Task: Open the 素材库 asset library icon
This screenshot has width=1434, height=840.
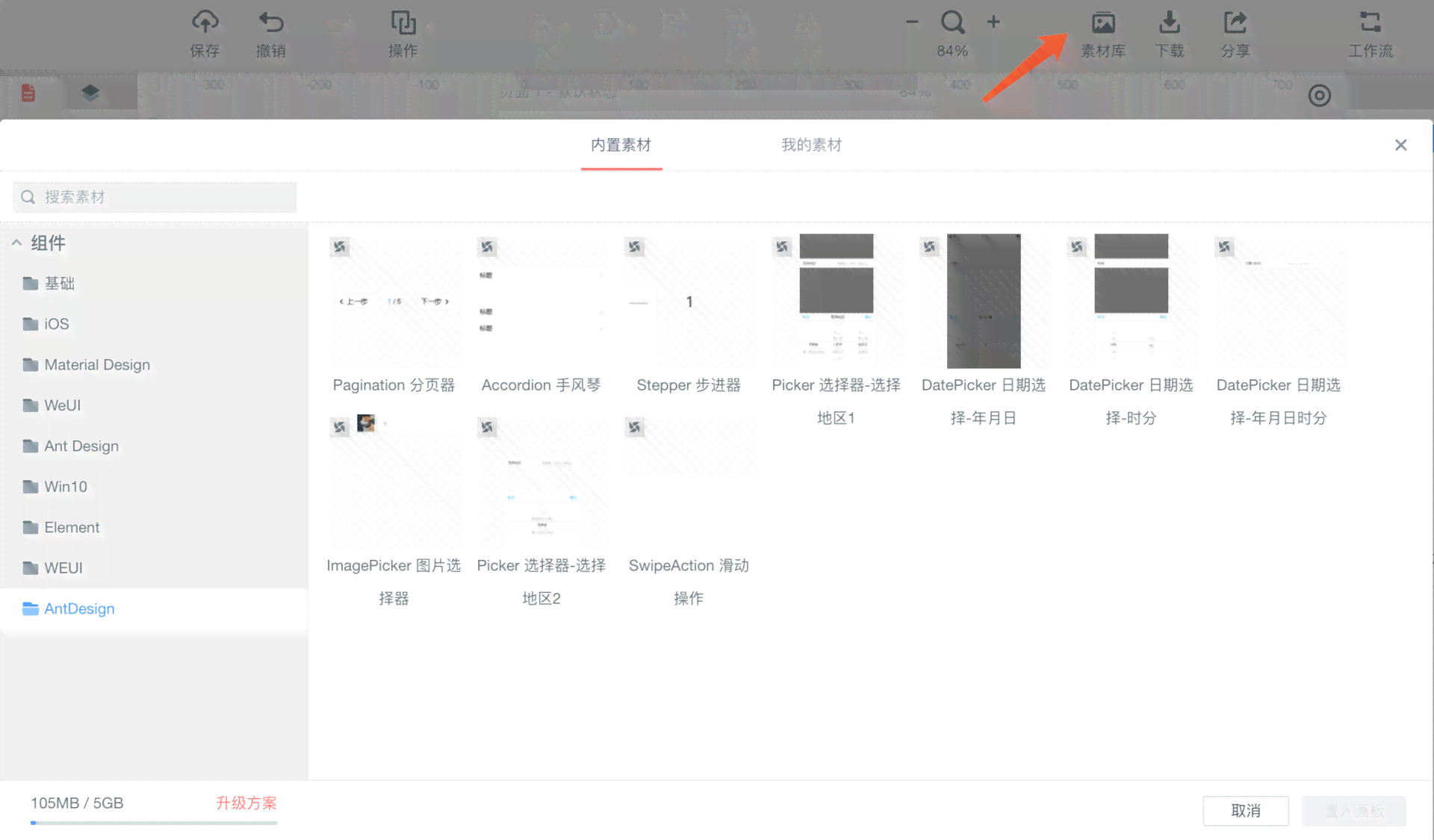Action: pyautogui.click(x=1103, y=22)
